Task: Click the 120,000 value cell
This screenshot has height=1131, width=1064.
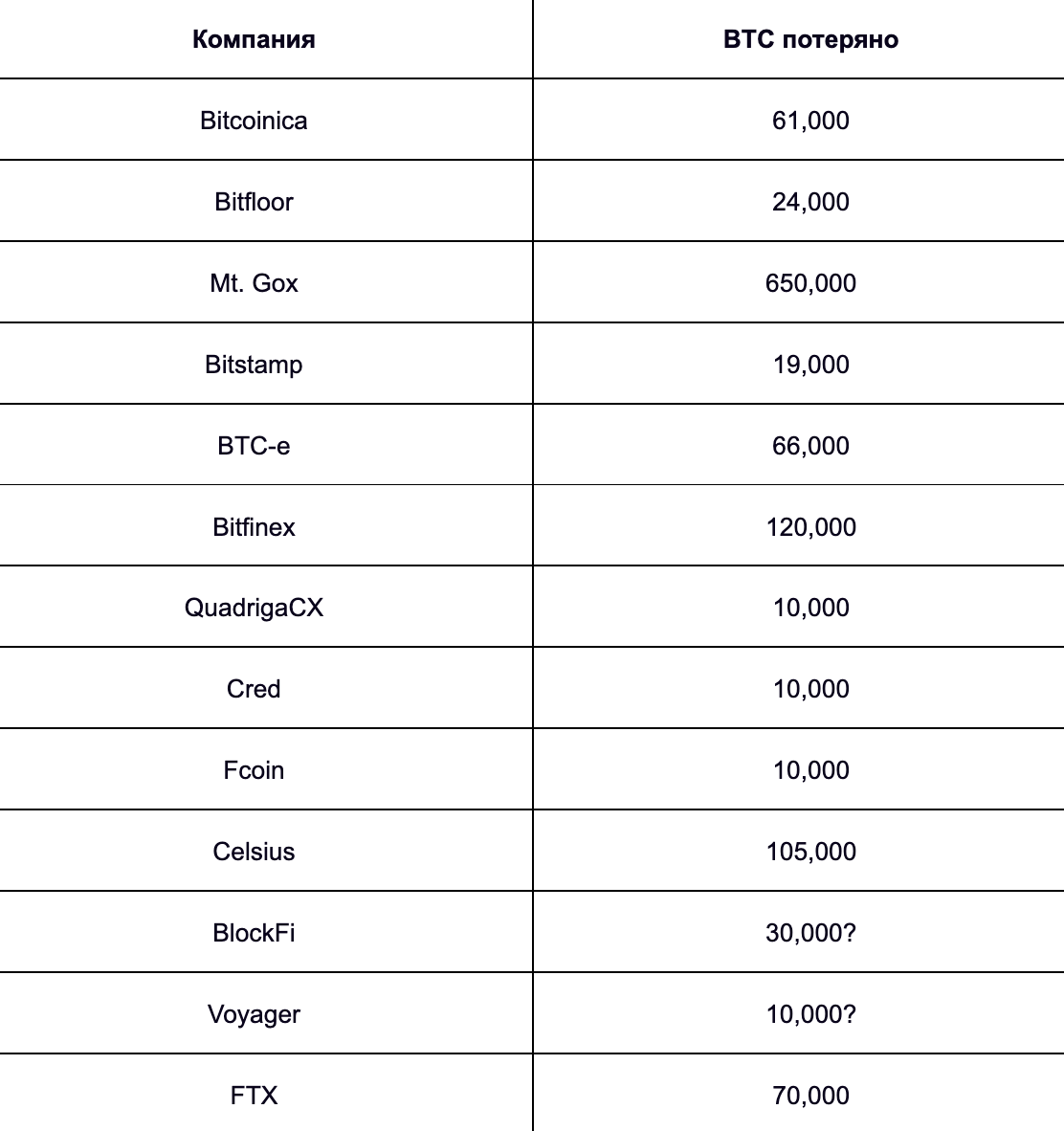Action: point(810,527)
